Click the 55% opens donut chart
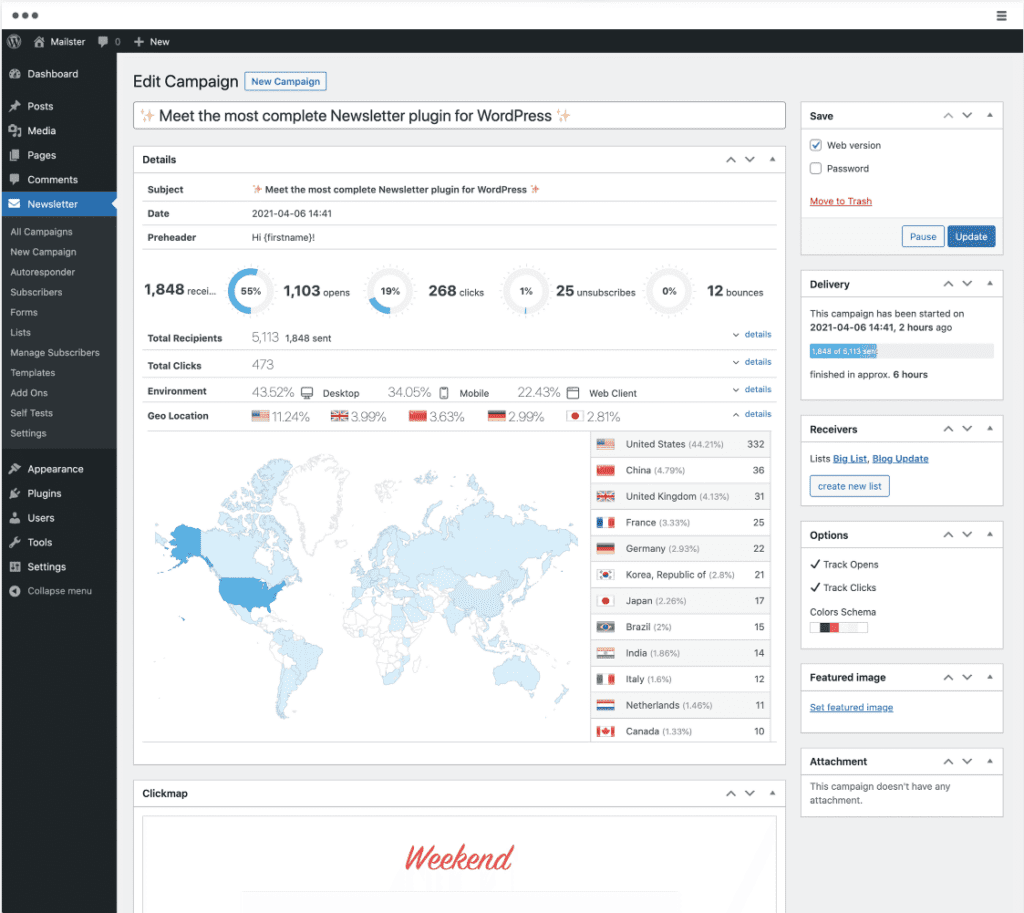The width and height of the screenshot is (1024, 913). click(x=251, y=291)
